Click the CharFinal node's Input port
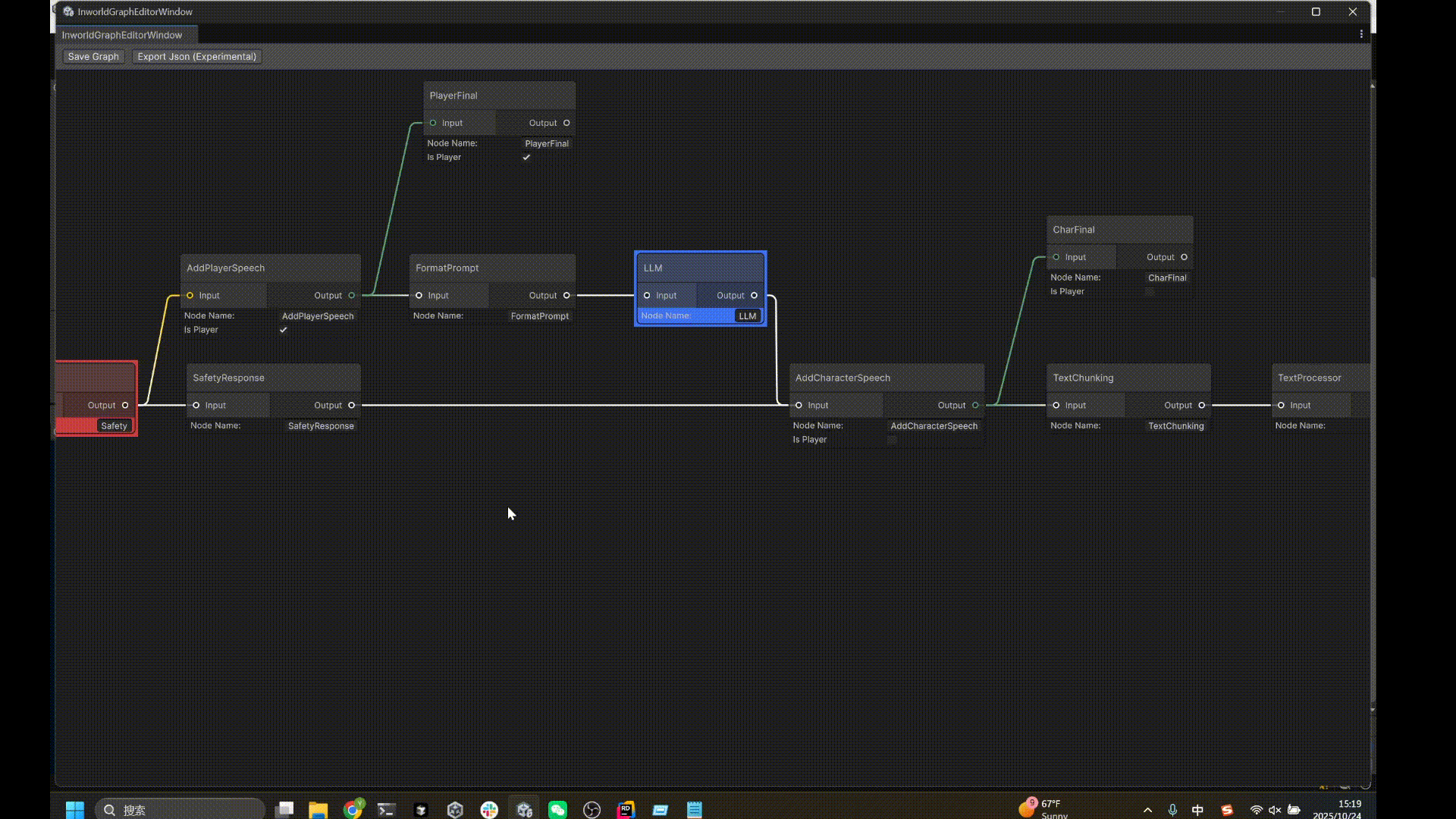This screenshot has height=819, width=1456. 1056,257
